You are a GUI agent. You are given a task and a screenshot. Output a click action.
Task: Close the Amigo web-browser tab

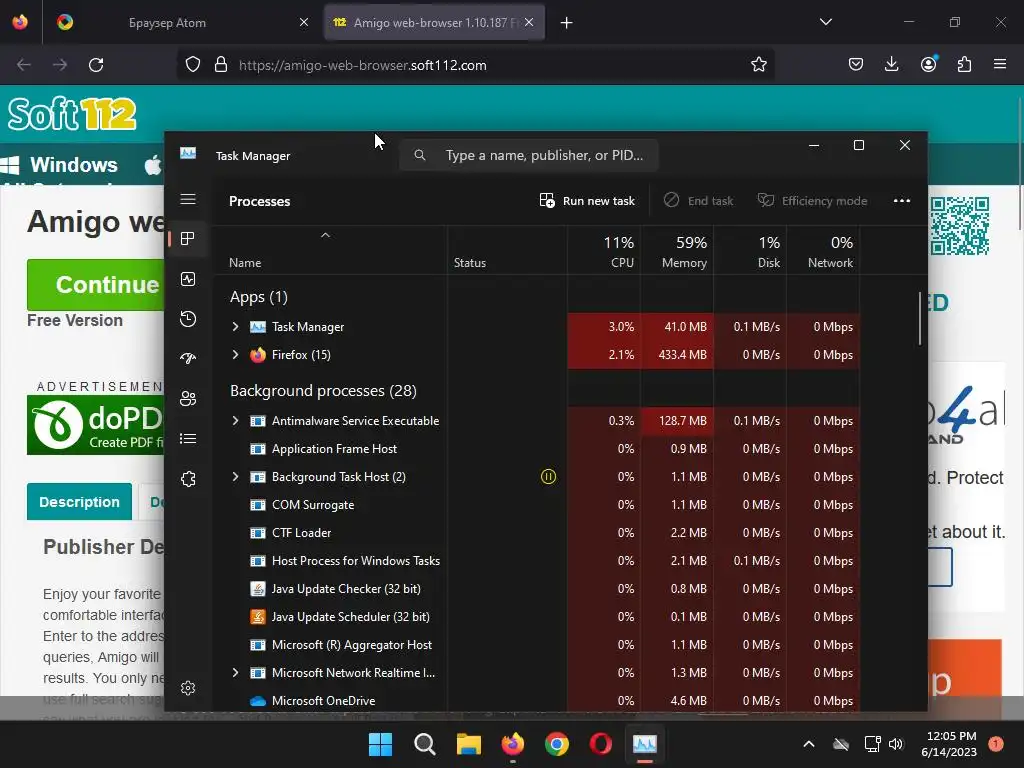point(529,23)
